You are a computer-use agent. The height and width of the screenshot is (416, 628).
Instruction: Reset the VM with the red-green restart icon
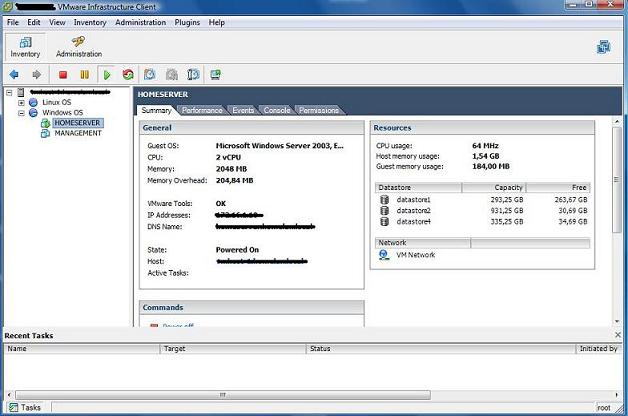pyautogui.click(x=128, y=74)
